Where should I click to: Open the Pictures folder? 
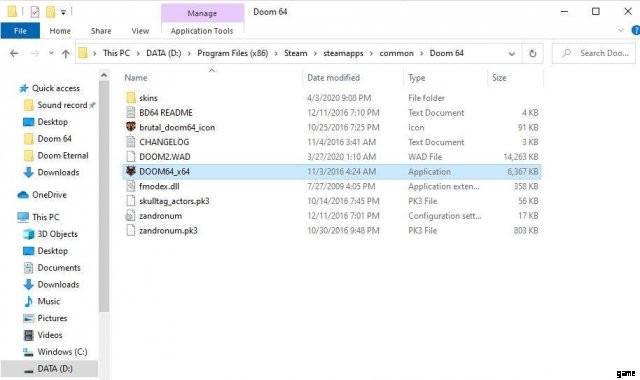52,318
